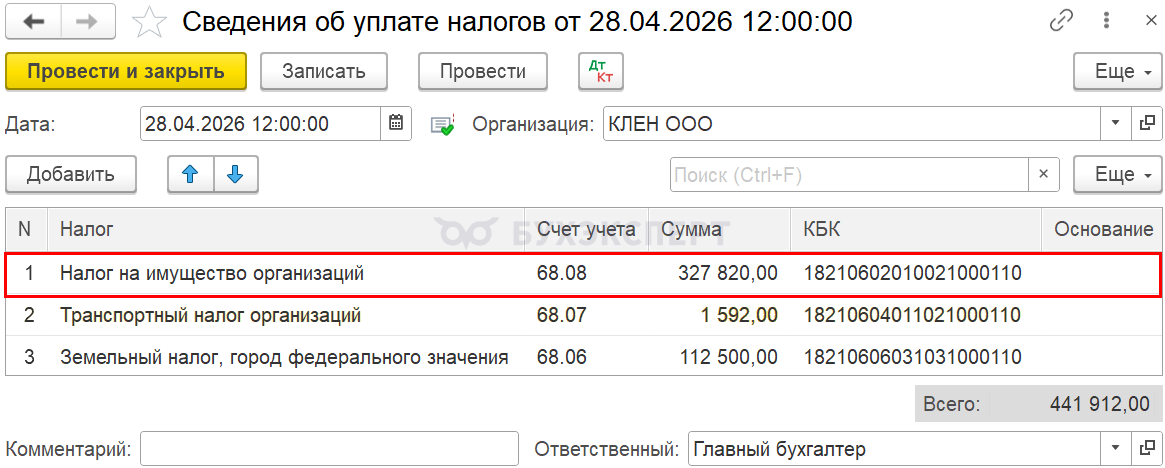Click the Провести и закрыть button
This screenshot has height=468, width=1165.
(x=126, y=71)
